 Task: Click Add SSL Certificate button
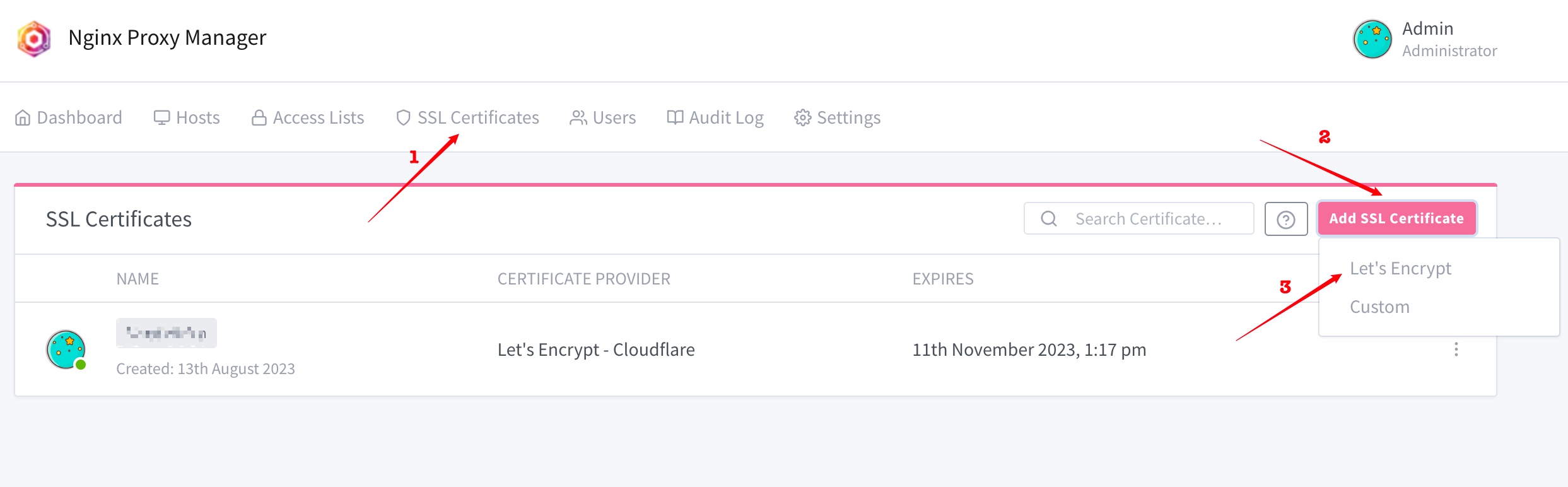coord(1396,218)
